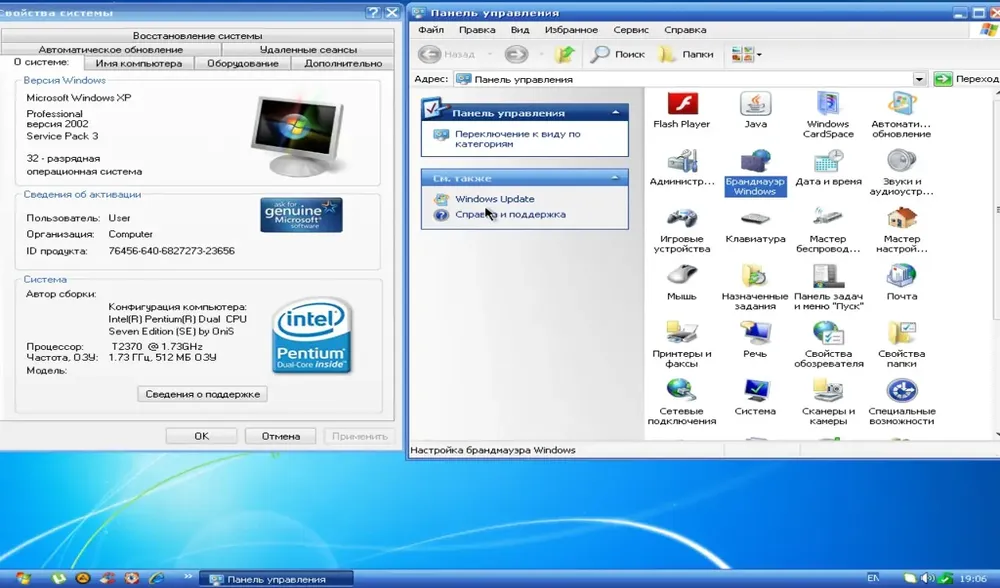Click the Windows Update link
This screenshot has height=588, width=1000.
pos(494,199)
